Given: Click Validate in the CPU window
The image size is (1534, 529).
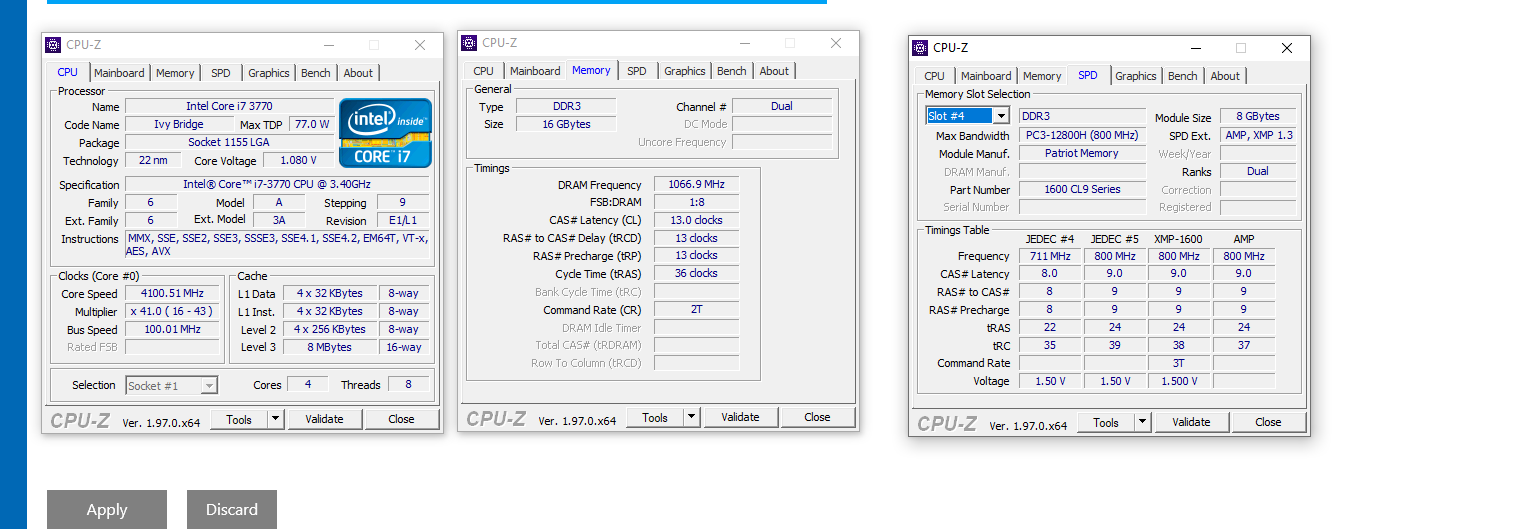Looking at the screenshot, I should [324, 419].
